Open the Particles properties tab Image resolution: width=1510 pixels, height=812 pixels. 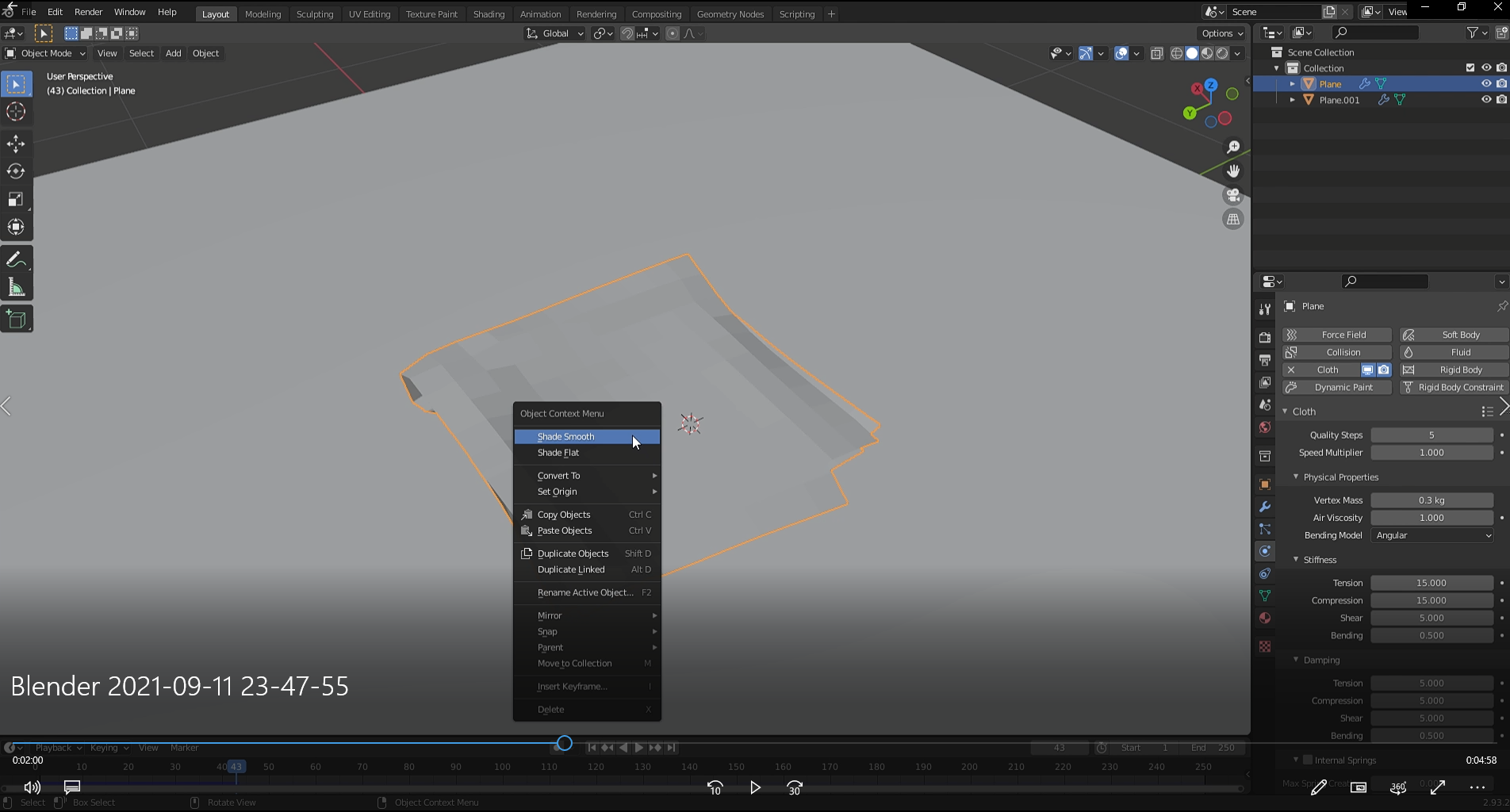point(1265,529)
